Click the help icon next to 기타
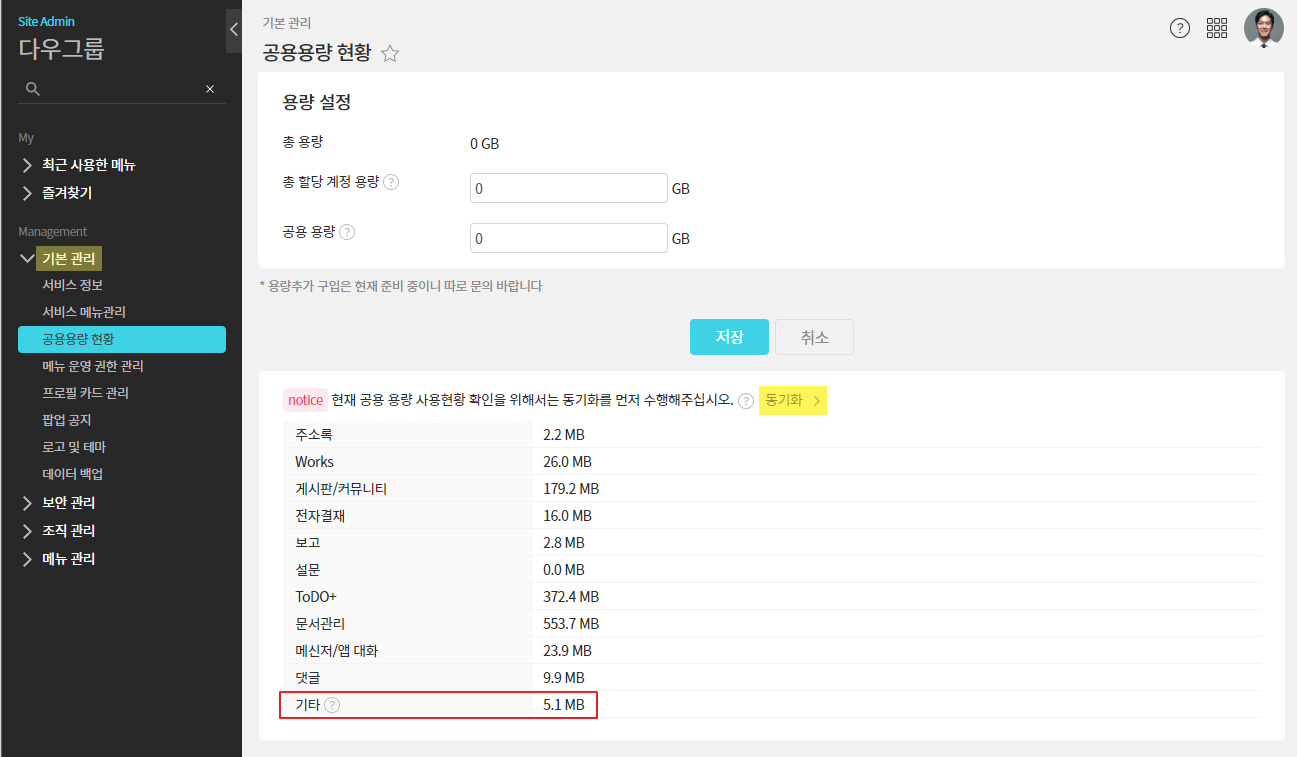Viewport: 1297px width, 757px height. coord(332,705)
